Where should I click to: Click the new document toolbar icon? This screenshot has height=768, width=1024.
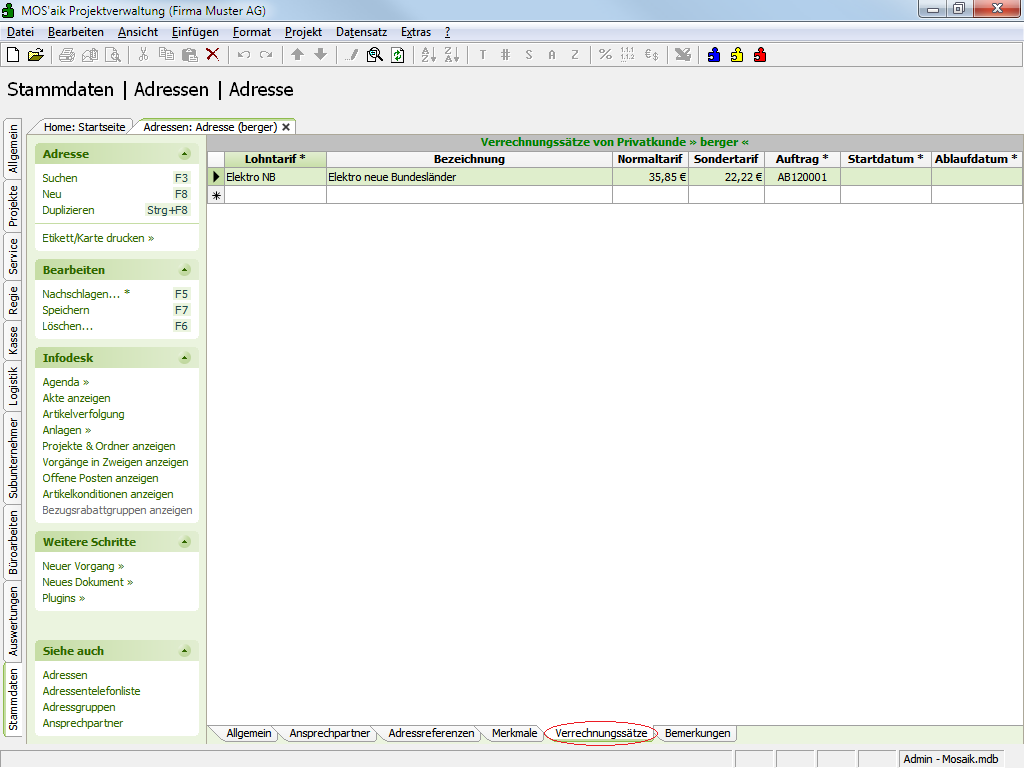pos(13,55)
